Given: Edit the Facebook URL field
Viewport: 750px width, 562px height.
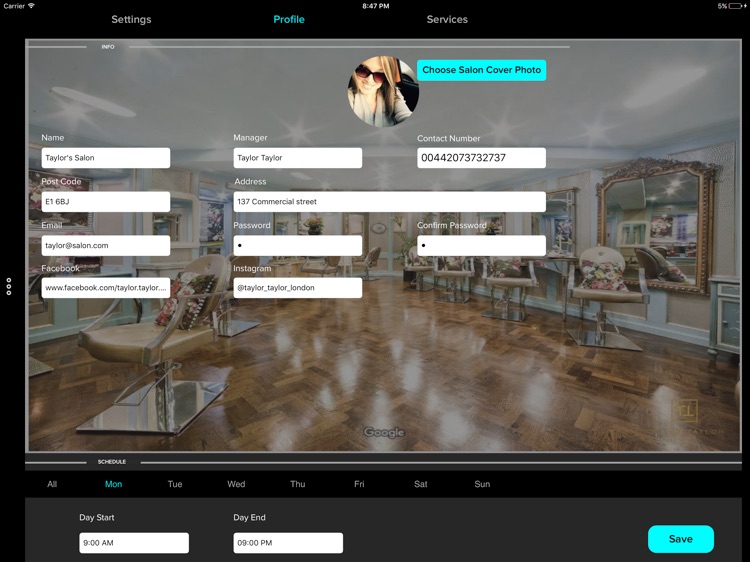Looking at the screenshot, I should [106, 288].
